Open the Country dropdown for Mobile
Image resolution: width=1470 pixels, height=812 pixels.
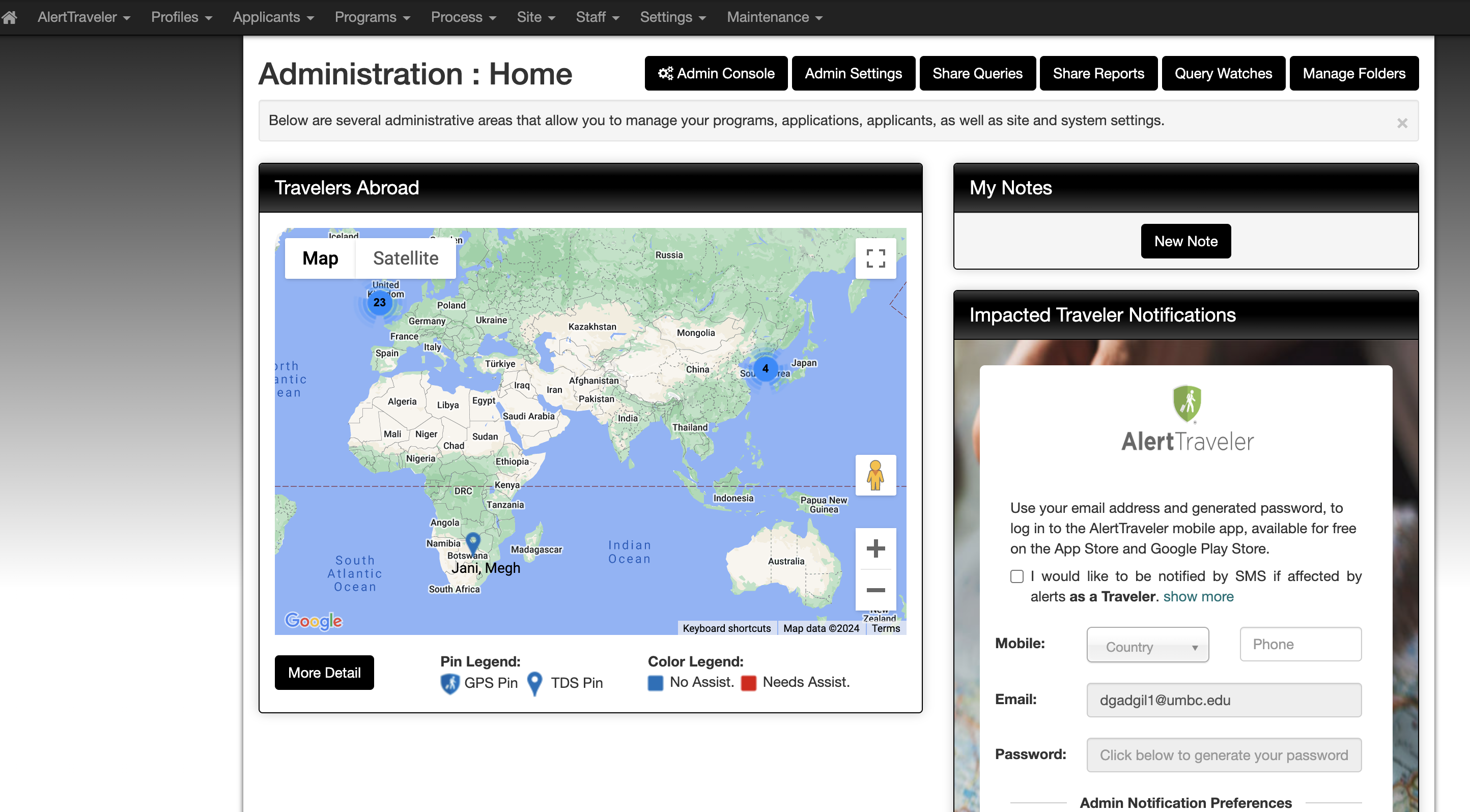pyautogui.click(x=1148, y=646)
